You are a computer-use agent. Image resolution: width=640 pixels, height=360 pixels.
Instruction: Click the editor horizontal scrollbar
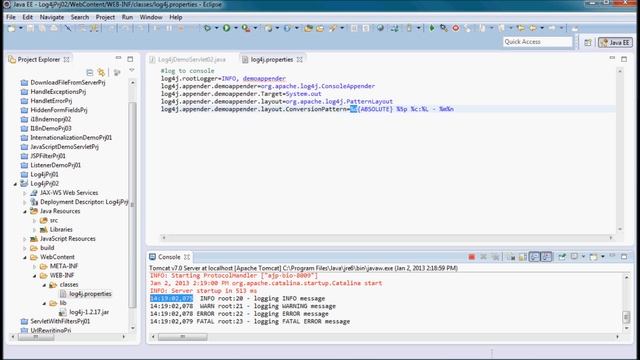(x=387, y=238)
